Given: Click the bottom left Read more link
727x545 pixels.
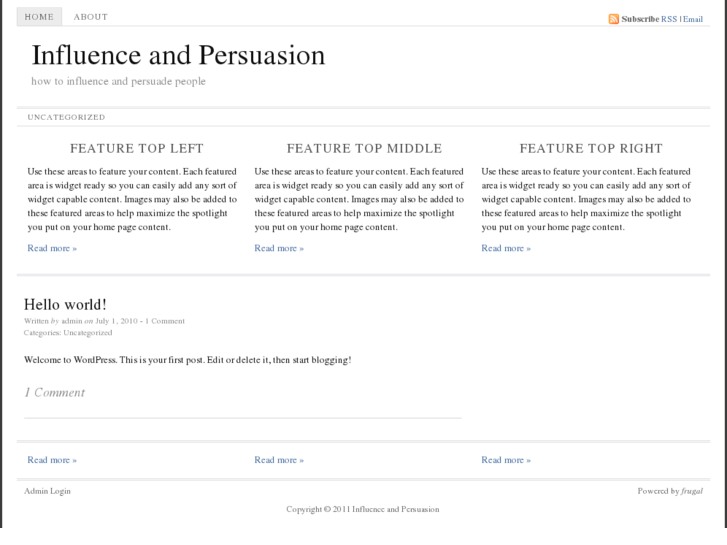Looking at the screenshot, I should [52, 460].
